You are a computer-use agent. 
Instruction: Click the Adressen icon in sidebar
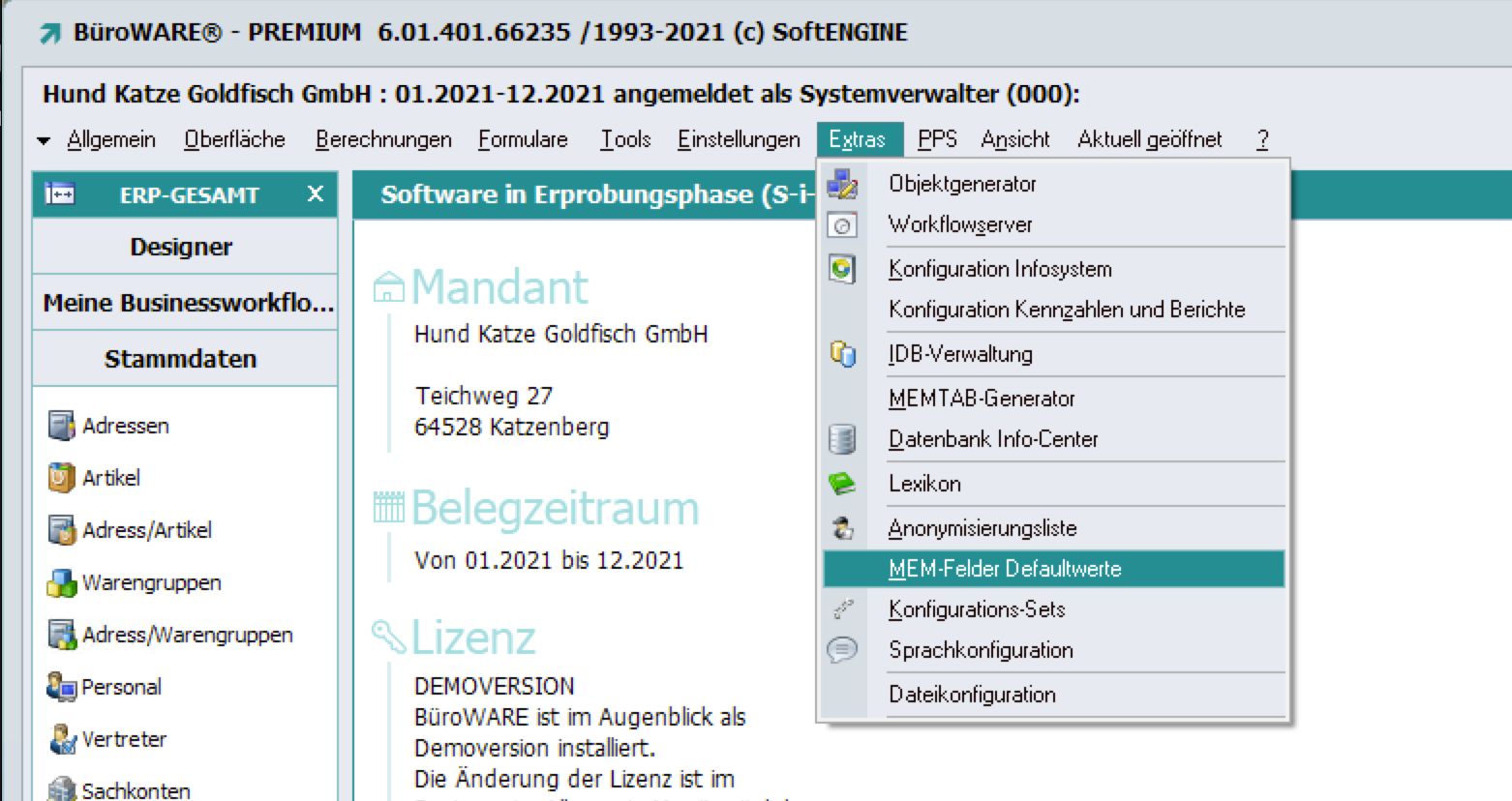[x=62, y=426]
